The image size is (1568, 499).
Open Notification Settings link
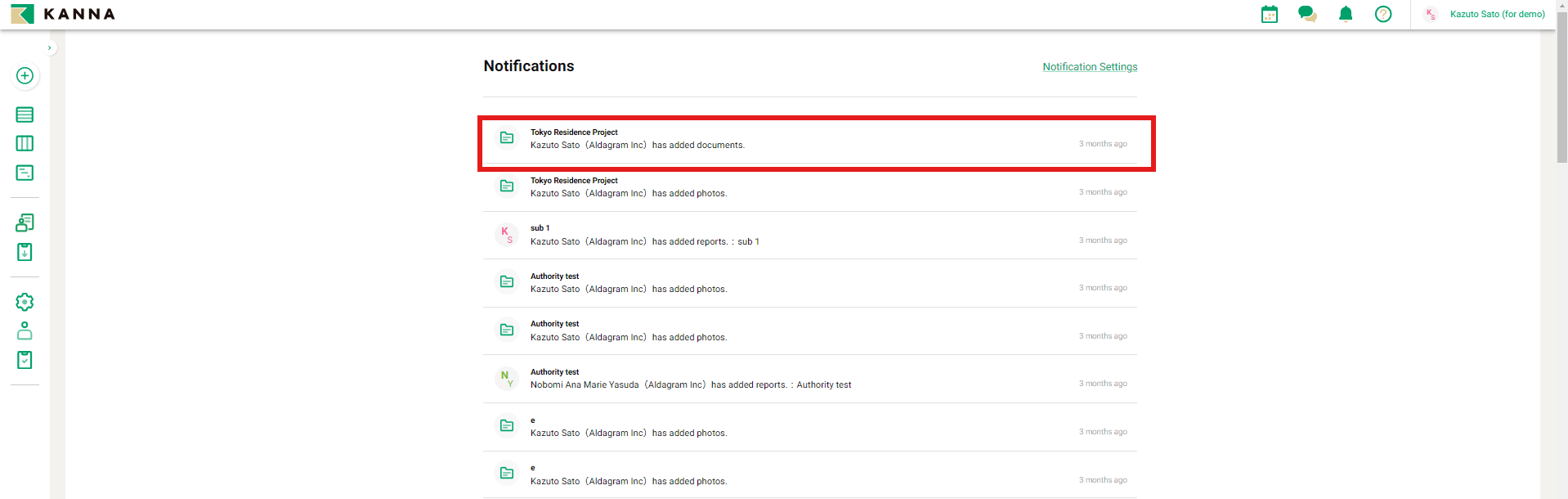point(1089,67)
